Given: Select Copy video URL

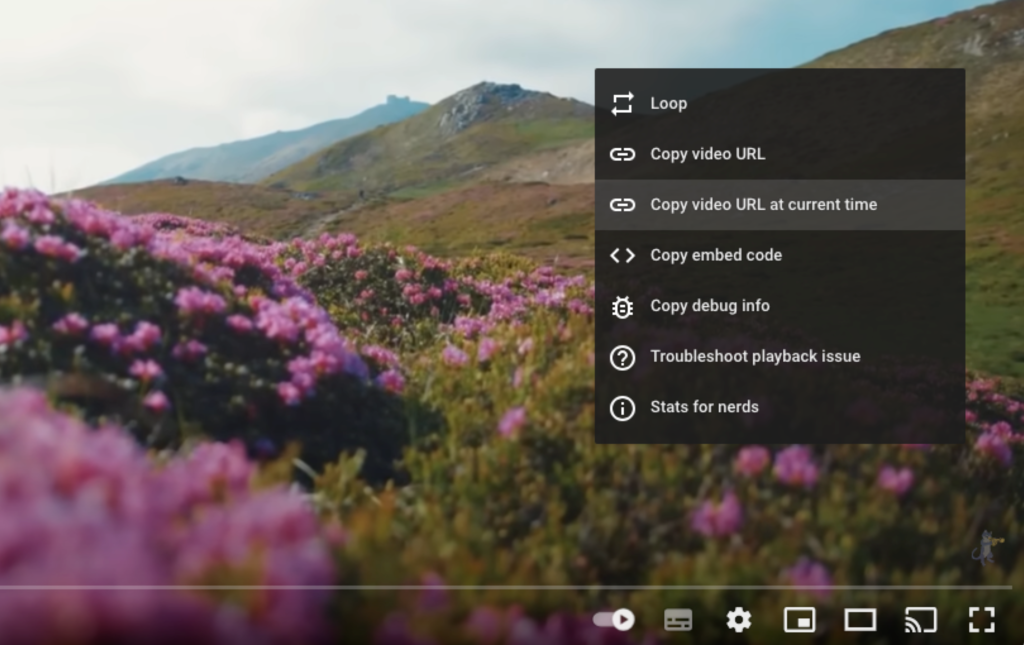Looking at the screenshot, I should coord(707,154).
